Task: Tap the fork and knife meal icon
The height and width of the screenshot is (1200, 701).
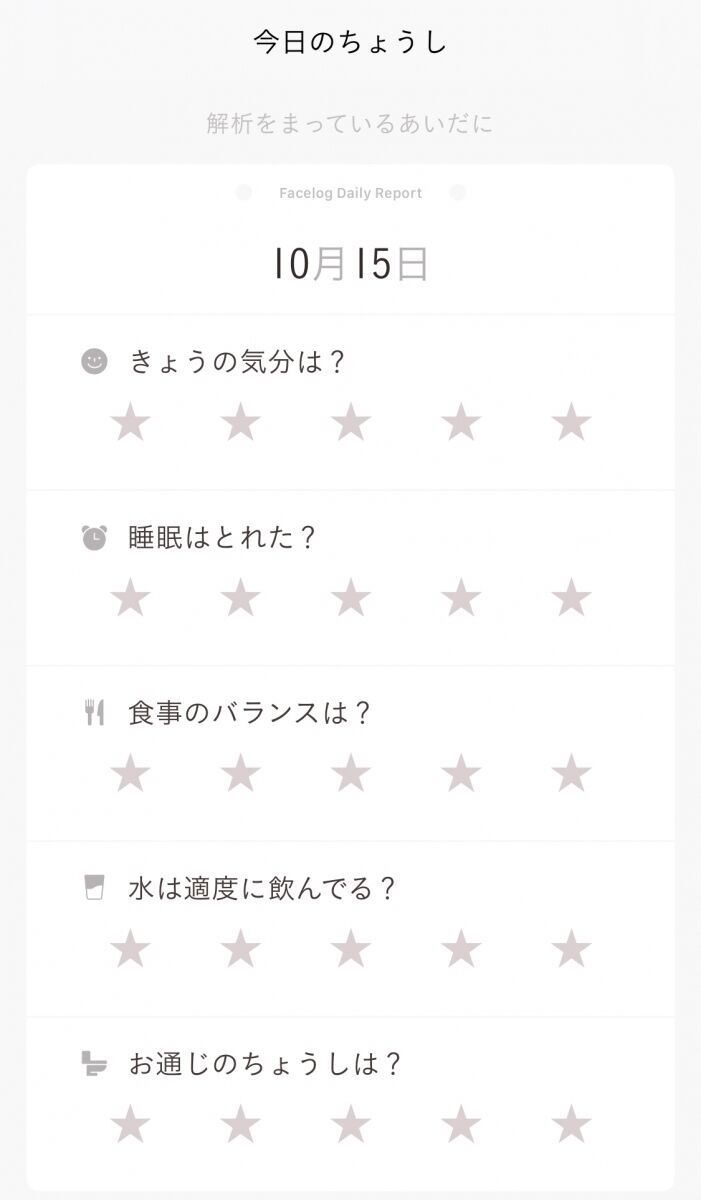Action: tap(94, 713)
